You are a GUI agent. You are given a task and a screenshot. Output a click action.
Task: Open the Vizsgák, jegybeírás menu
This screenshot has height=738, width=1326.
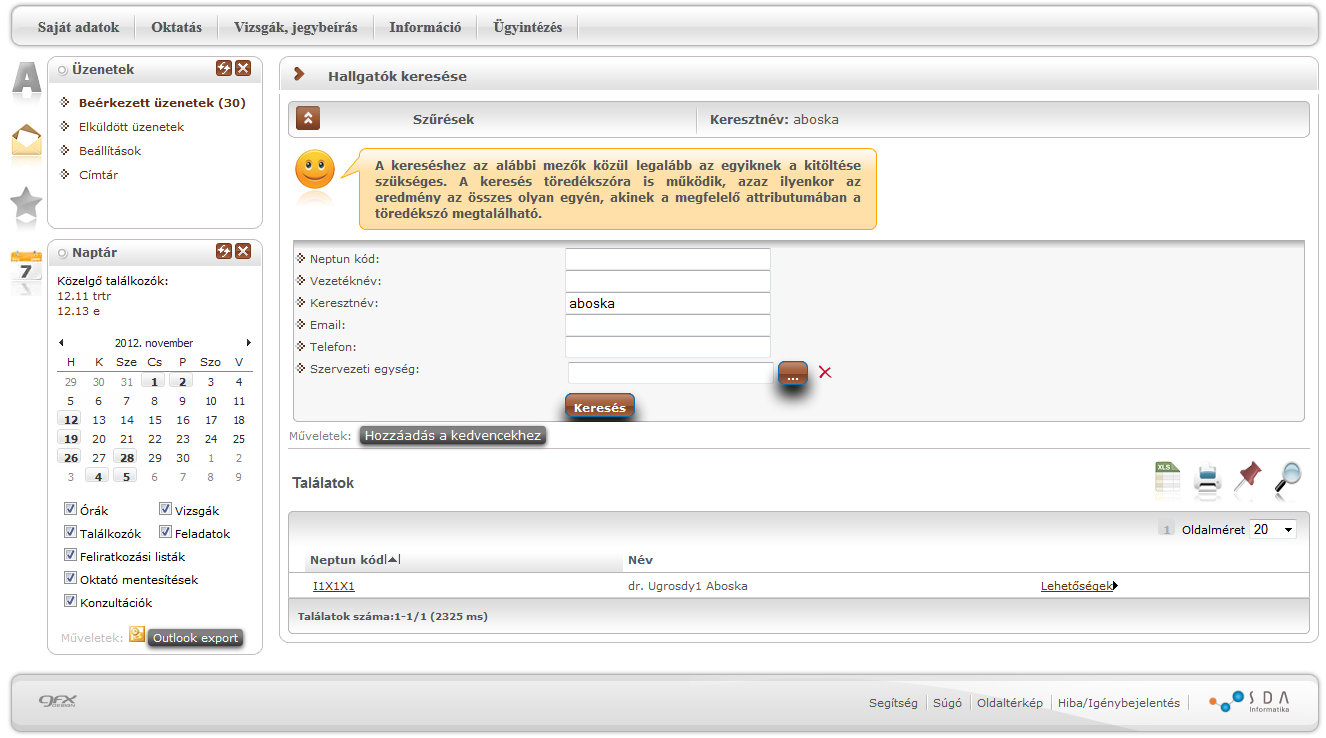[x=295, y=27]
